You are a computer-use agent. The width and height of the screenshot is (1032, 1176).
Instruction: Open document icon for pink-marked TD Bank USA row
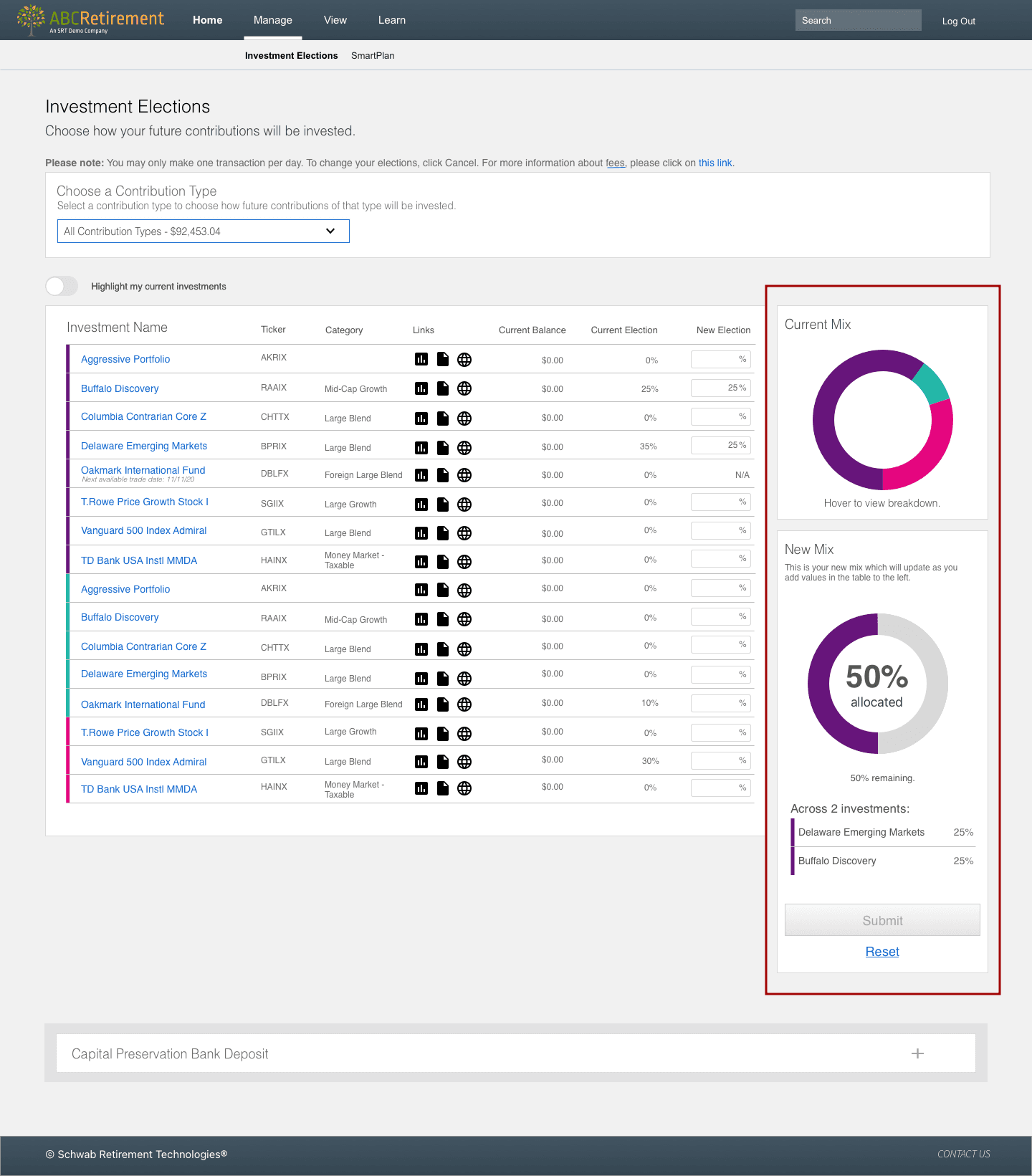[x=443, y=788]
